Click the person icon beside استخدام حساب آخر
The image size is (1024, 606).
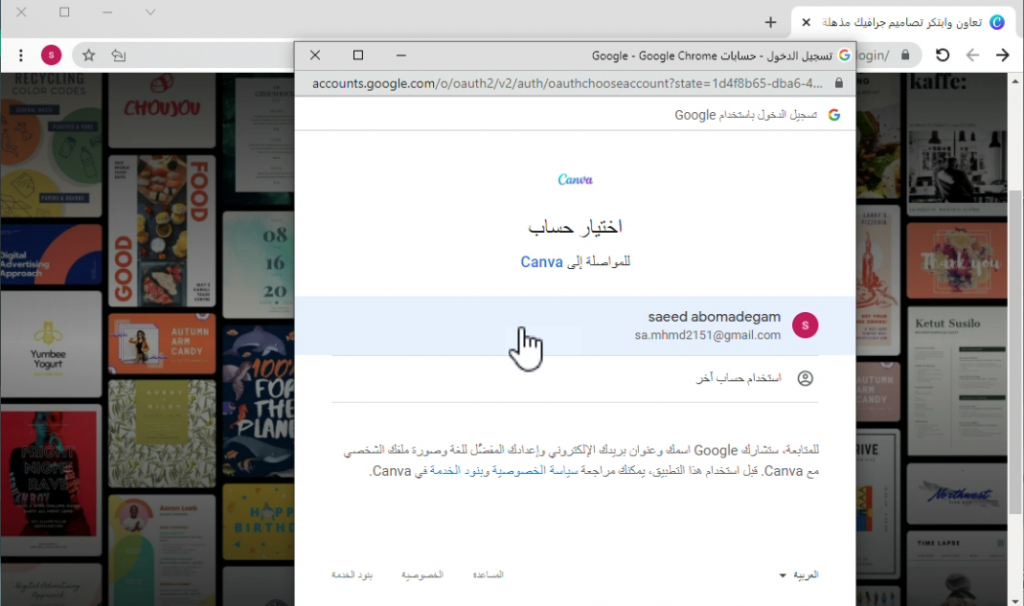pos(805,377)
